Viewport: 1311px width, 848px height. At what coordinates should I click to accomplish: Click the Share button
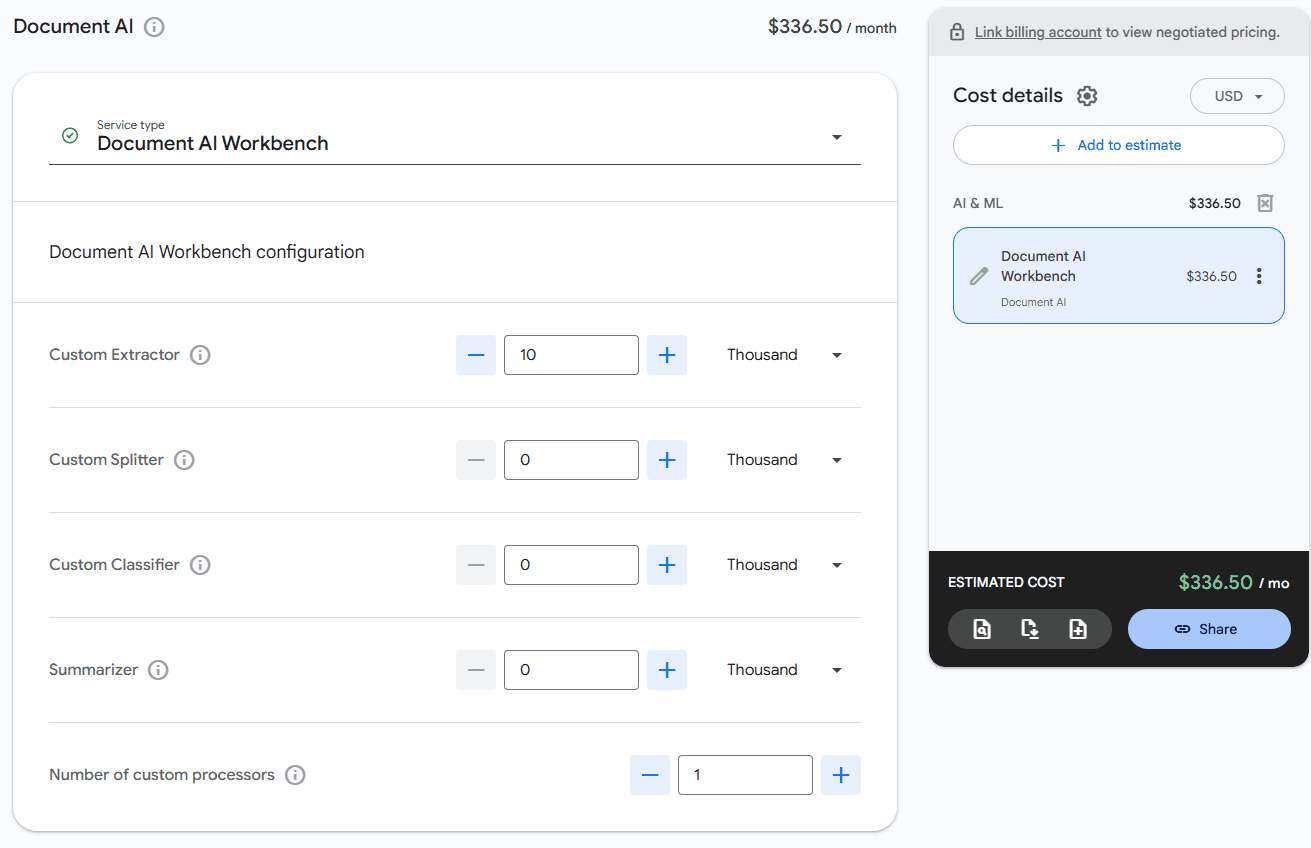[1209, 628]
